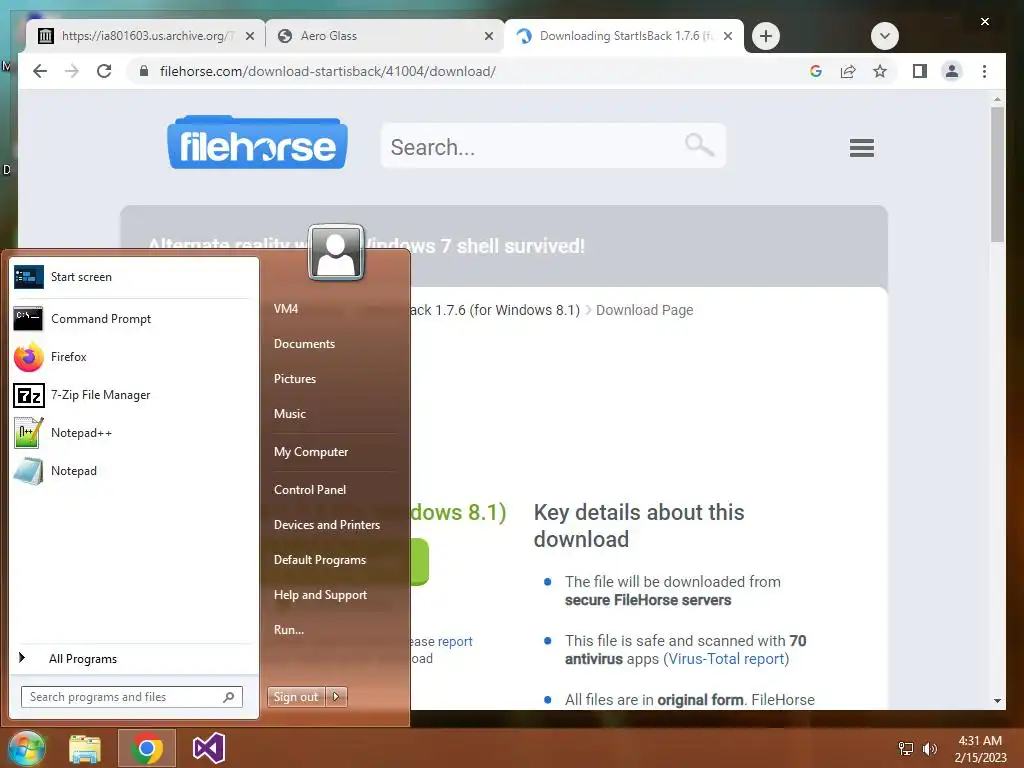Close the archive.org tab

(x=249, y=36)
